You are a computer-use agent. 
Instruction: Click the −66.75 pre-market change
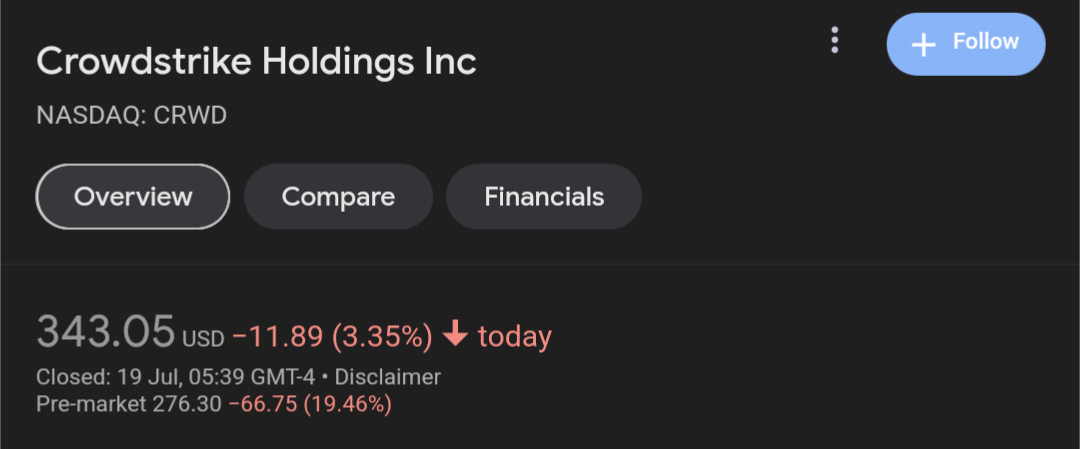tap(262, 404)
